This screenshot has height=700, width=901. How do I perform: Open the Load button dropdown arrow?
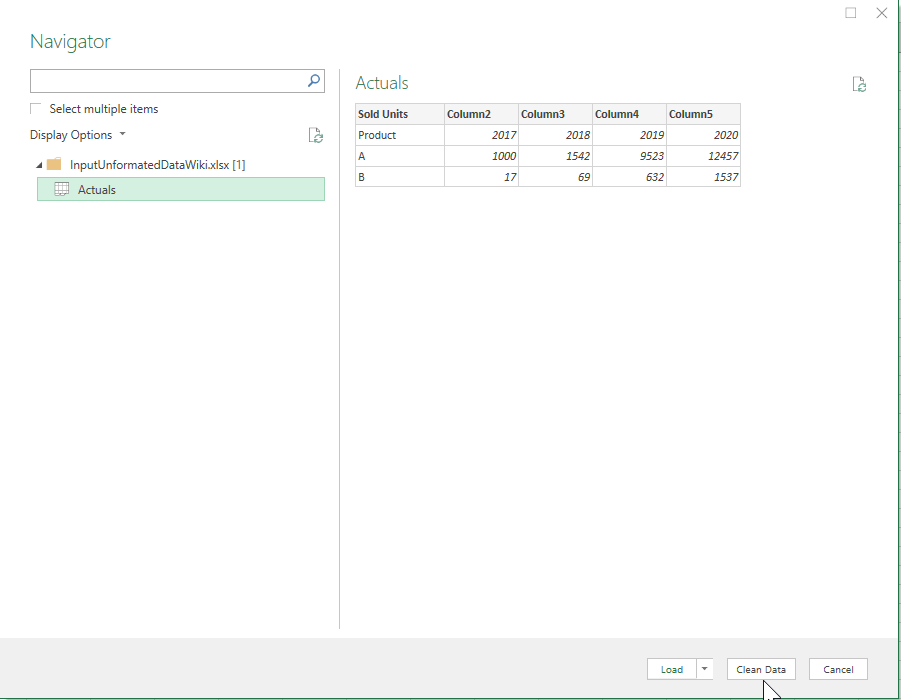click(x=704, y=669)
